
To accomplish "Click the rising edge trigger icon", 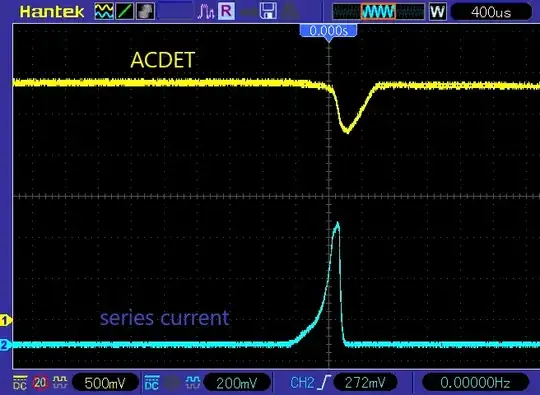I will click(x=325, y=382).
